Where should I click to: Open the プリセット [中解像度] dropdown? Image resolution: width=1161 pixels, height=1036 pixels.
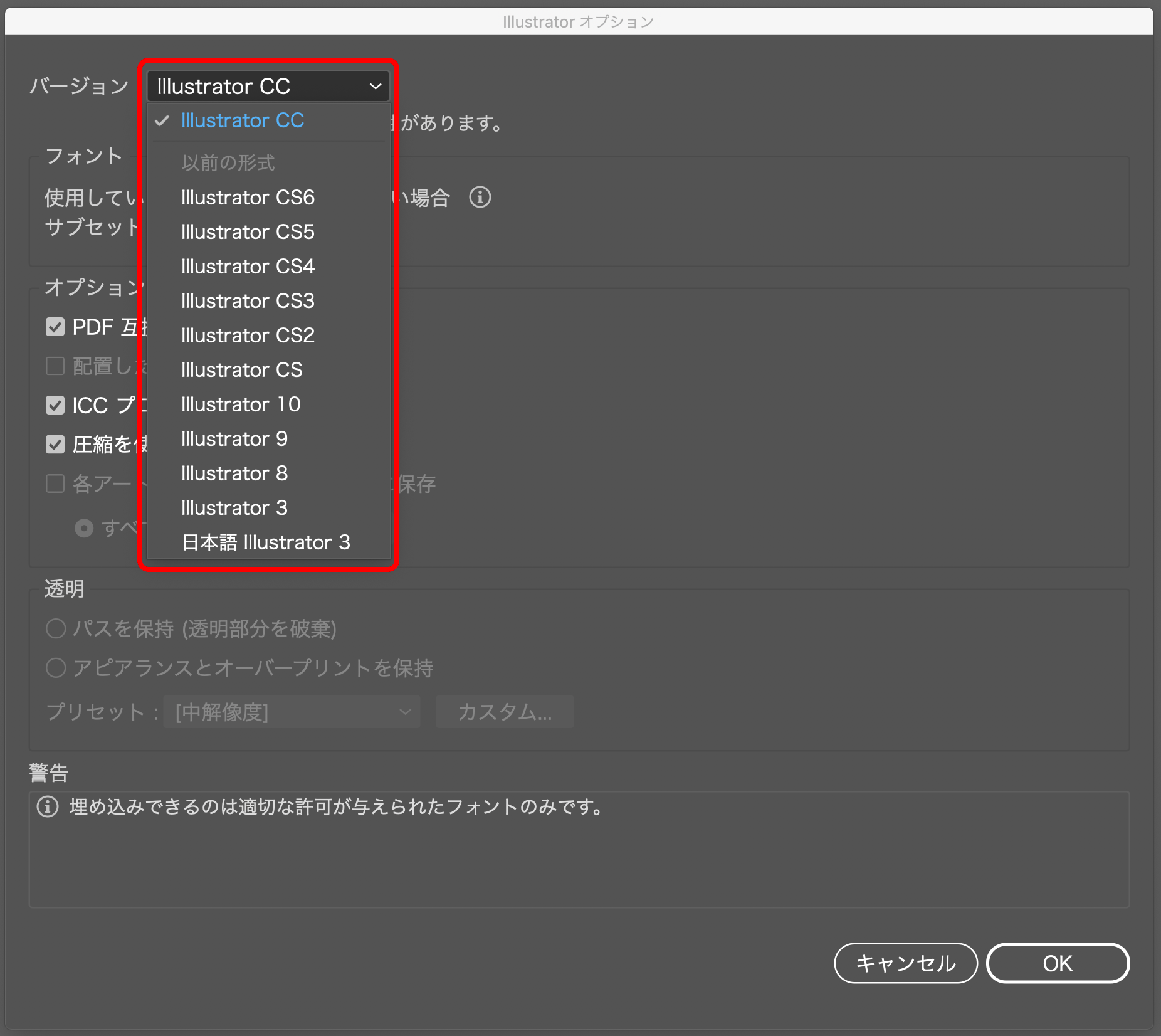coord(292,712)
